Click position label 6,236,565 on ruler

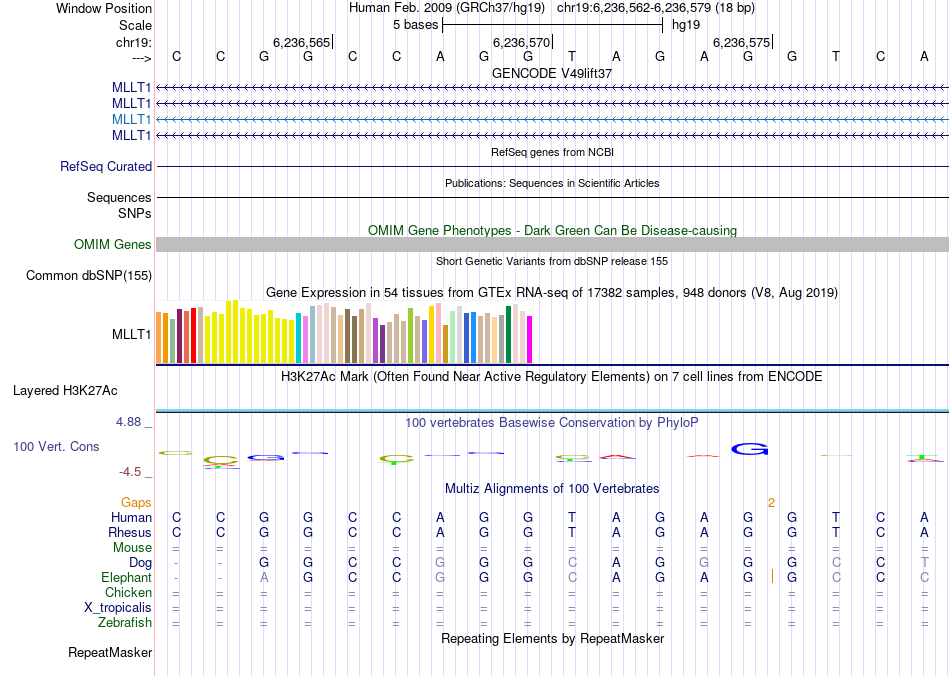point(301,42)
